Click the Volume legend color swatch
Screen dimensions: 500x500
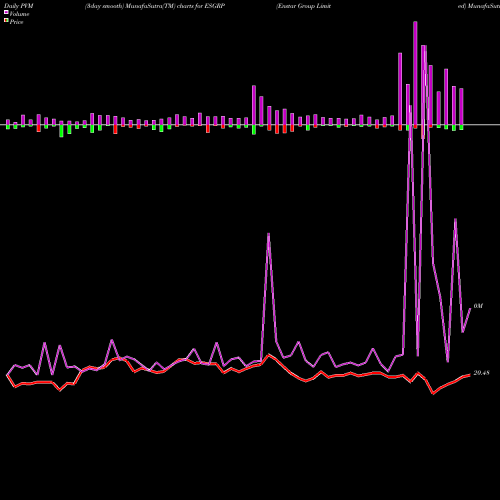6,13
